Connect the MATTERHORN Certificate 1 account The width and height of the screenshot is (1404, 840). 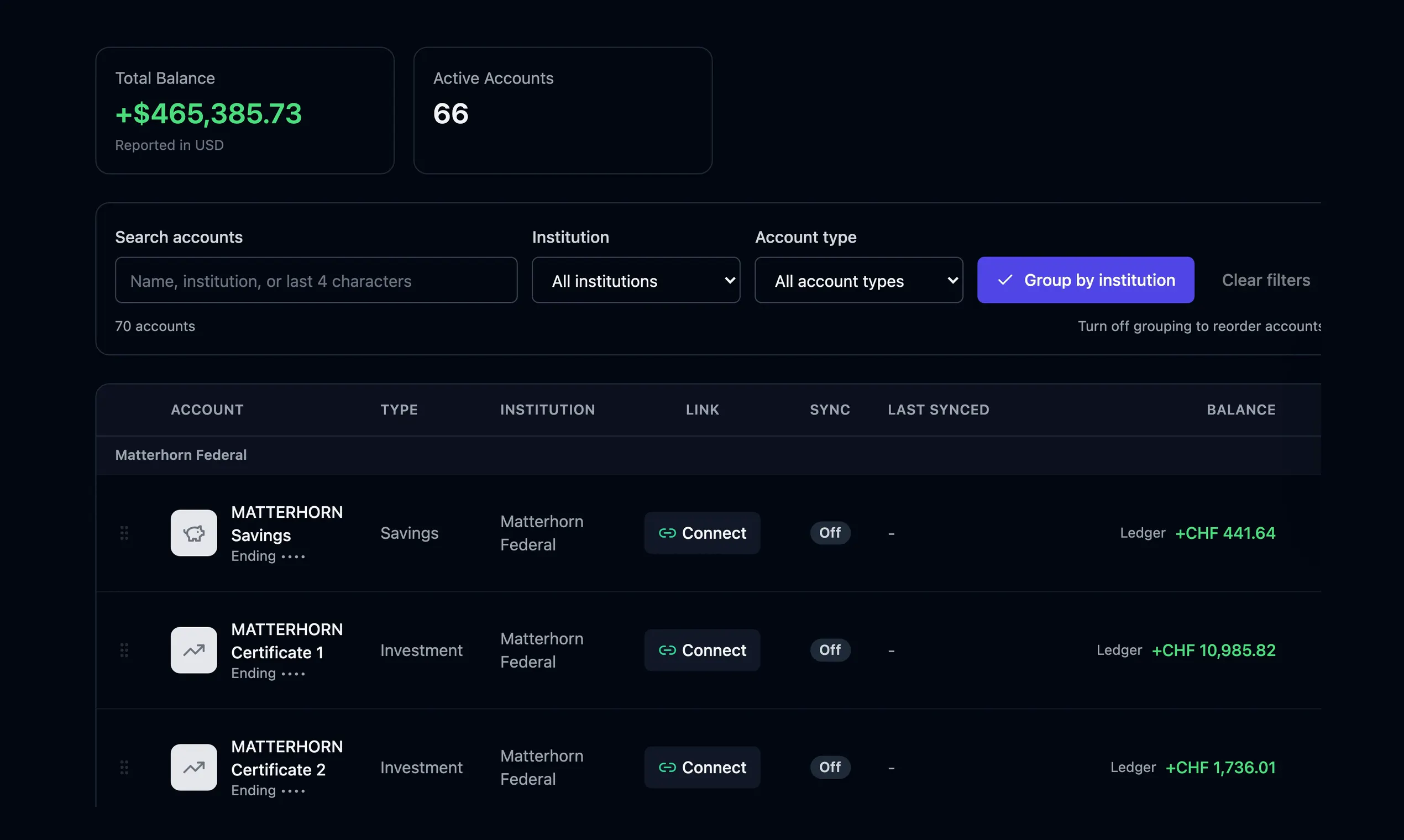(x=702, y=650)
